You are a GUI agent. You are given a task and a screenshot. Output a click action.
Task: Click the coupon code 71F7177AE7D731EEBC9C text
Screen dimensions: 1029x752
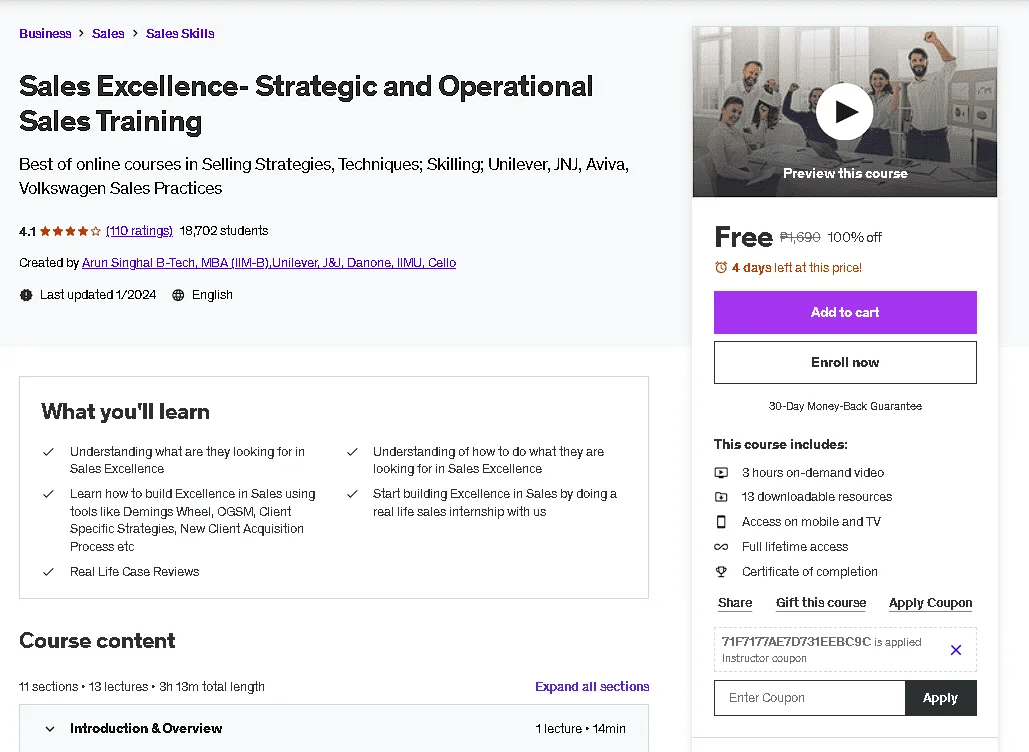pyautogui.click(x=796, y=642)
